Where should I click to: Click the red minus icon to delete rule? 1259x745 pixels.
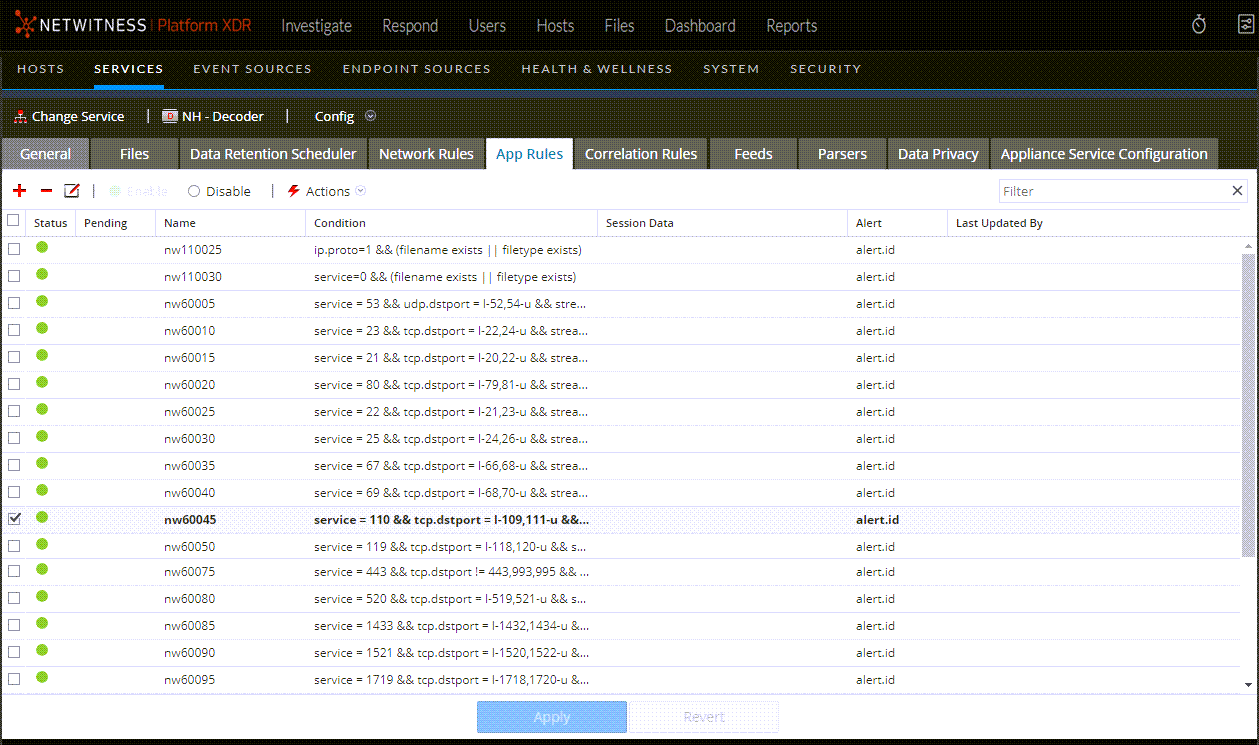pos(45,190)
